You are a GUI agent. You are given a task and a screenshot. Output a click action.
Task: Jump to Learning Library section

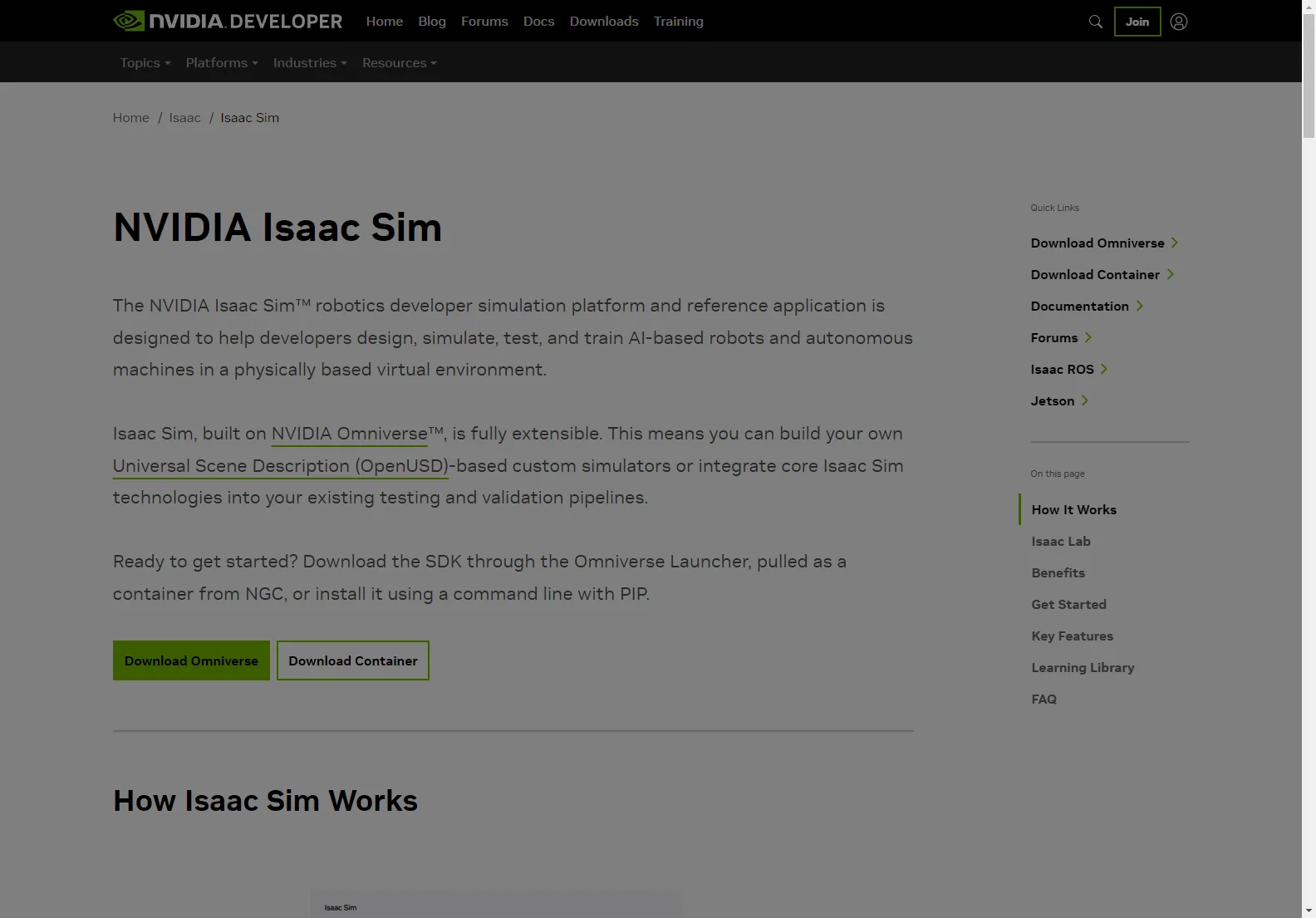(x=1083, y=667)
